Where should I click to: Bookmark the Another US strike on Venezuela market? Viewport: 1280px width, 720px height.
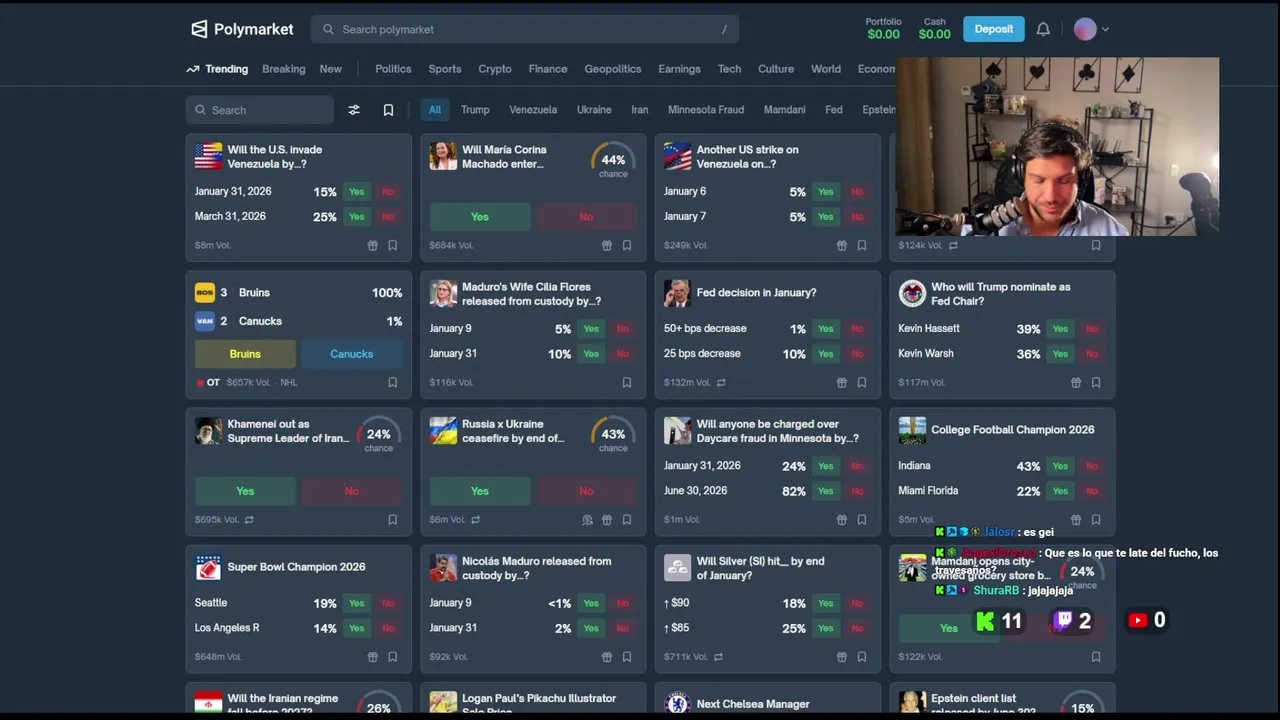coord(861,245)
